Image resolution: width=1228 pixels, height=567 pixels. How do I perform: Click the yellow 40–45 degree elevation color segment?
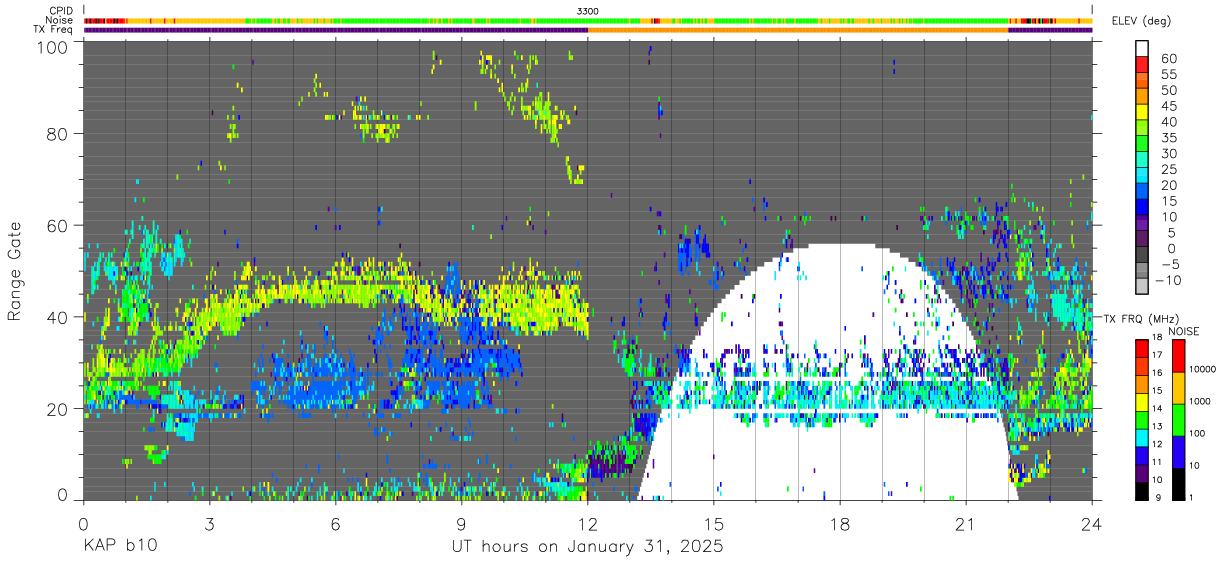click(1142, 113)
